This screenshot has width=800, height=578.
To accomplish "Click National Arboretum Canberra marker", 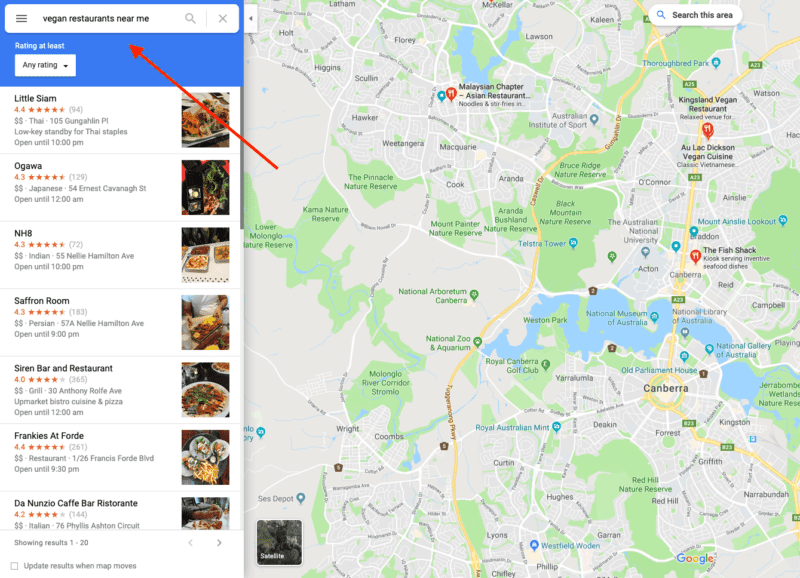I will tap(474, 294).
